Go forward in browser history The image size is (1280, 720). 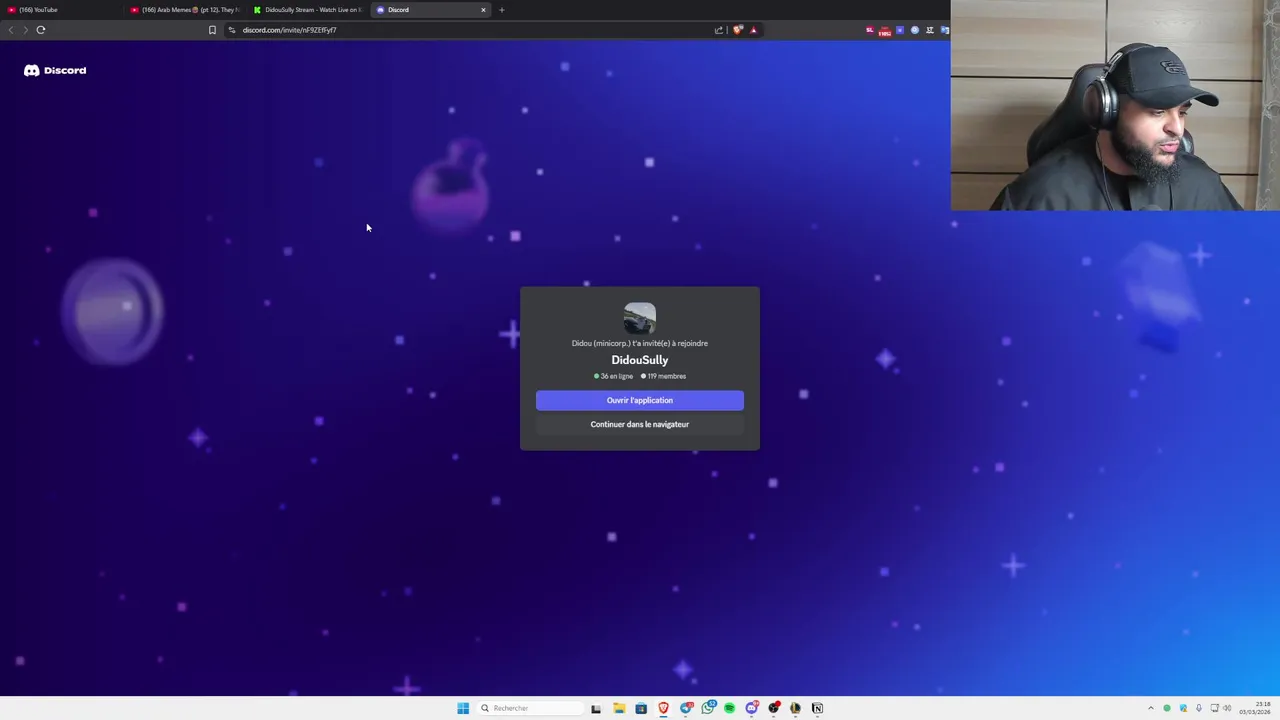pos(25,30)
